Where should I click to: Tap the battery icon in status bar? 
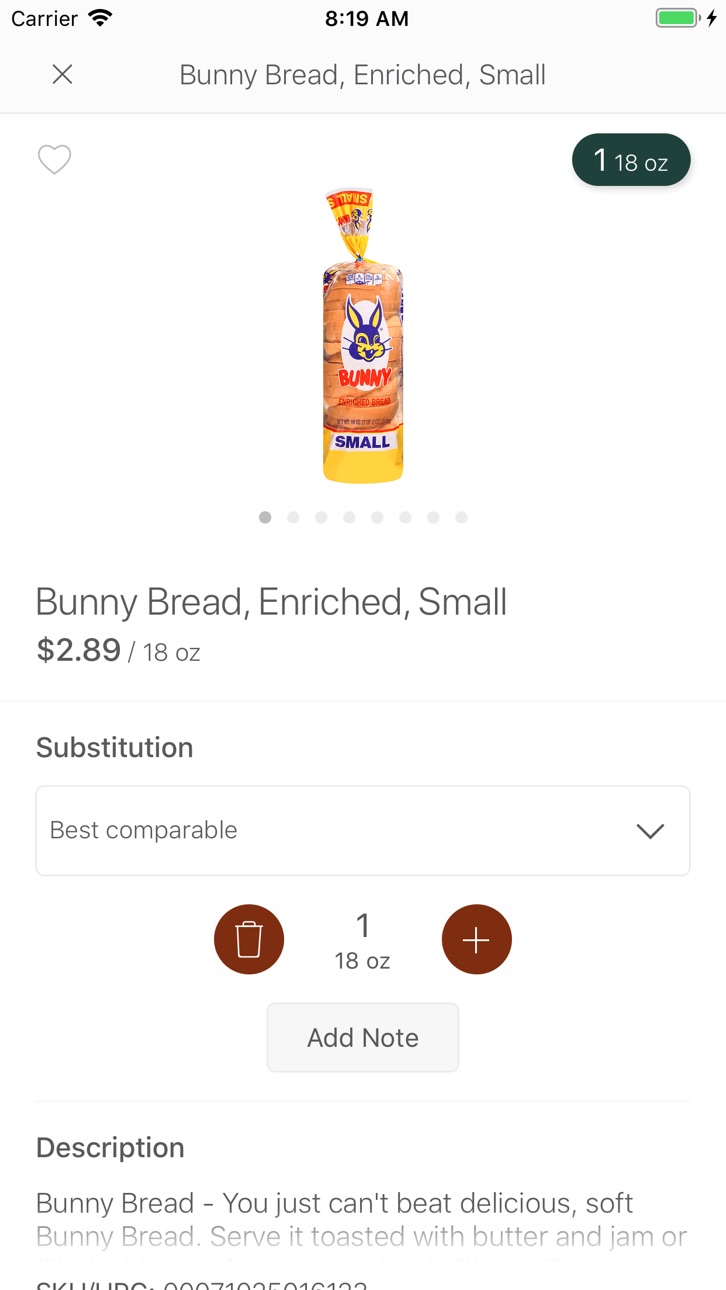pos(678,18)
